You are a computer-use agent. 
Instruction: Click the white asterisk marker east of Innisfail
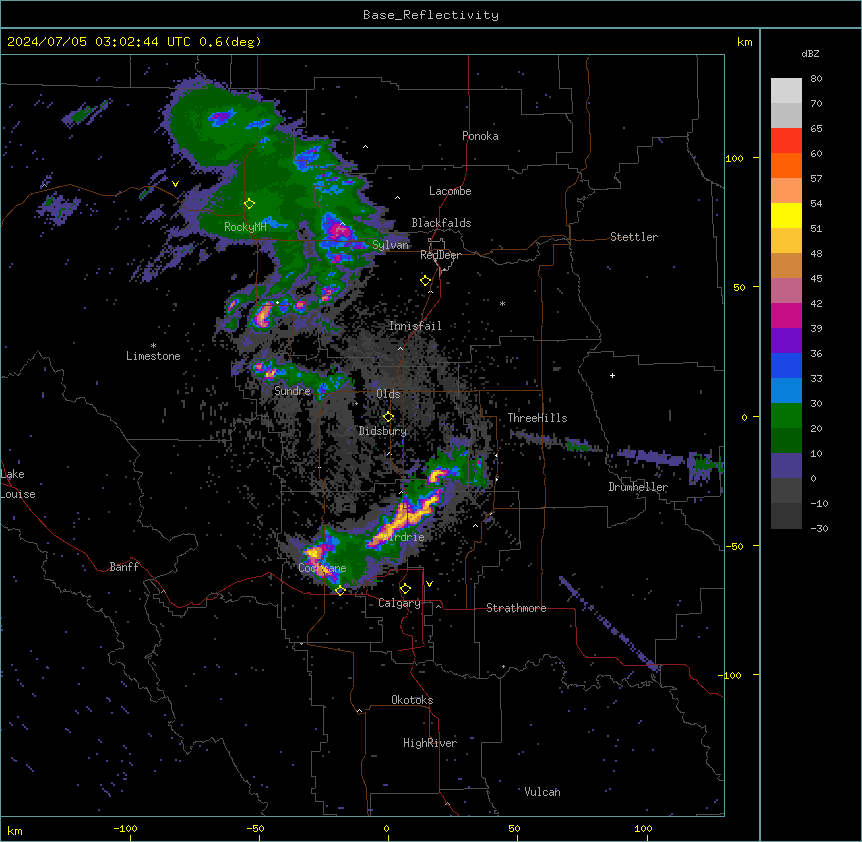tap(502, 303)
